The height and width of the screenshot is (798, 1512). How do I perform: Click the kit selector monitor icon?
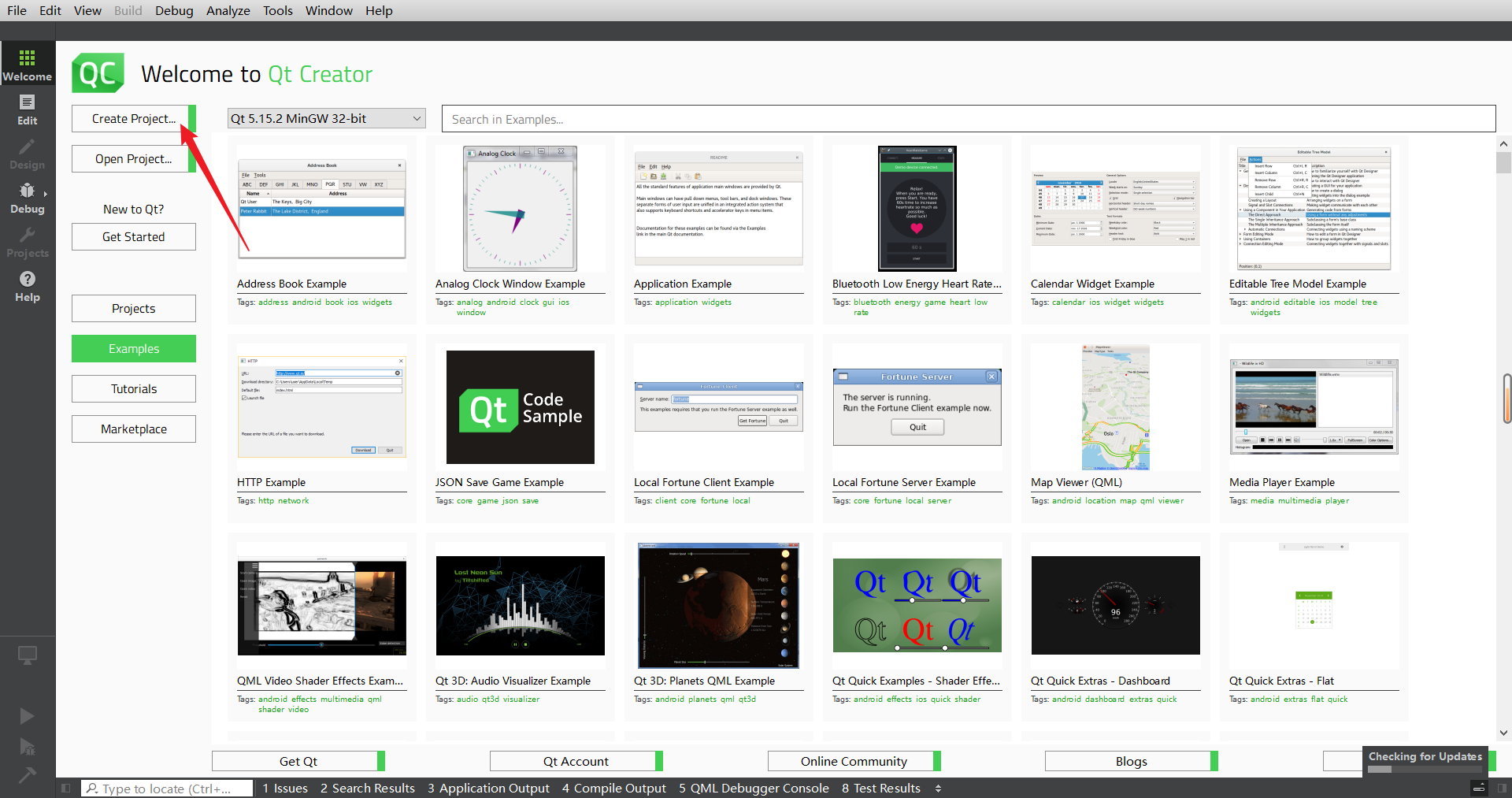28,655
